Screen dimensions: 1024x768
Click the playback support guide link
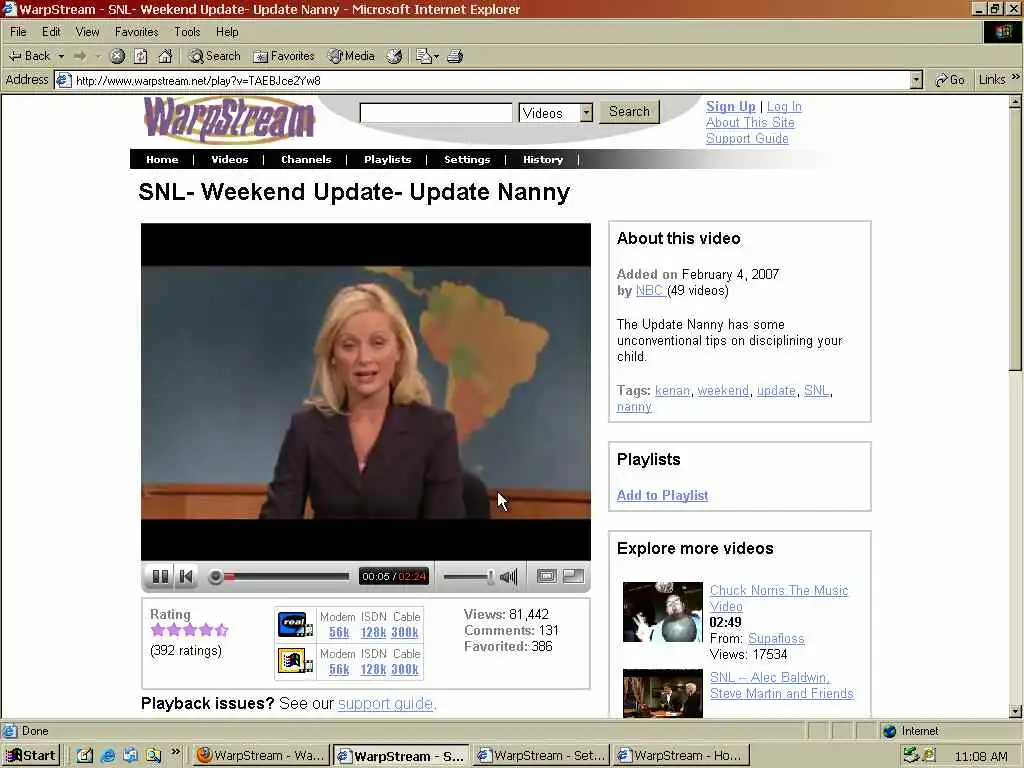click(385, 704)
